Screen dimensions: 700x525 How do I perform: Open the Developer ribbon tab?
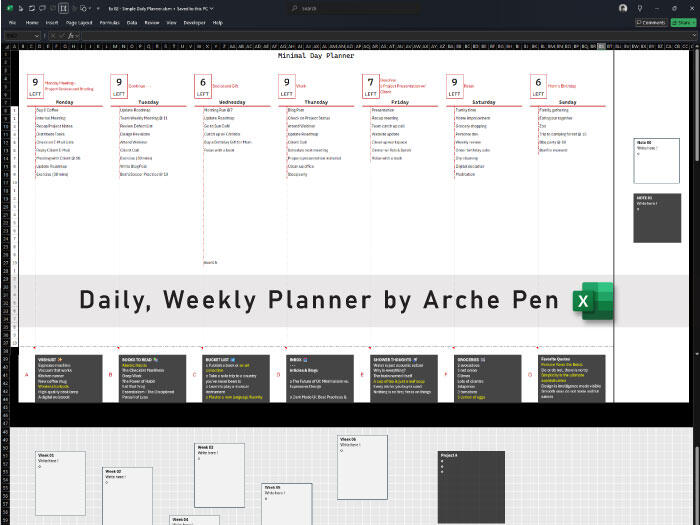[x=194, y=21]
